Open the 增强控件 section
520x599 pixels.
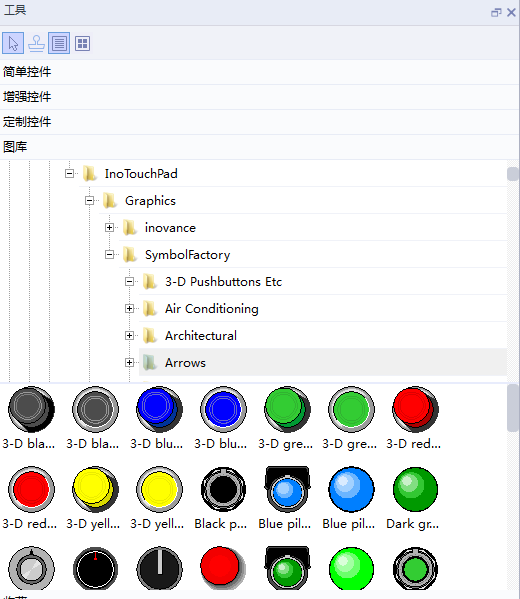[x=259, y=97]
